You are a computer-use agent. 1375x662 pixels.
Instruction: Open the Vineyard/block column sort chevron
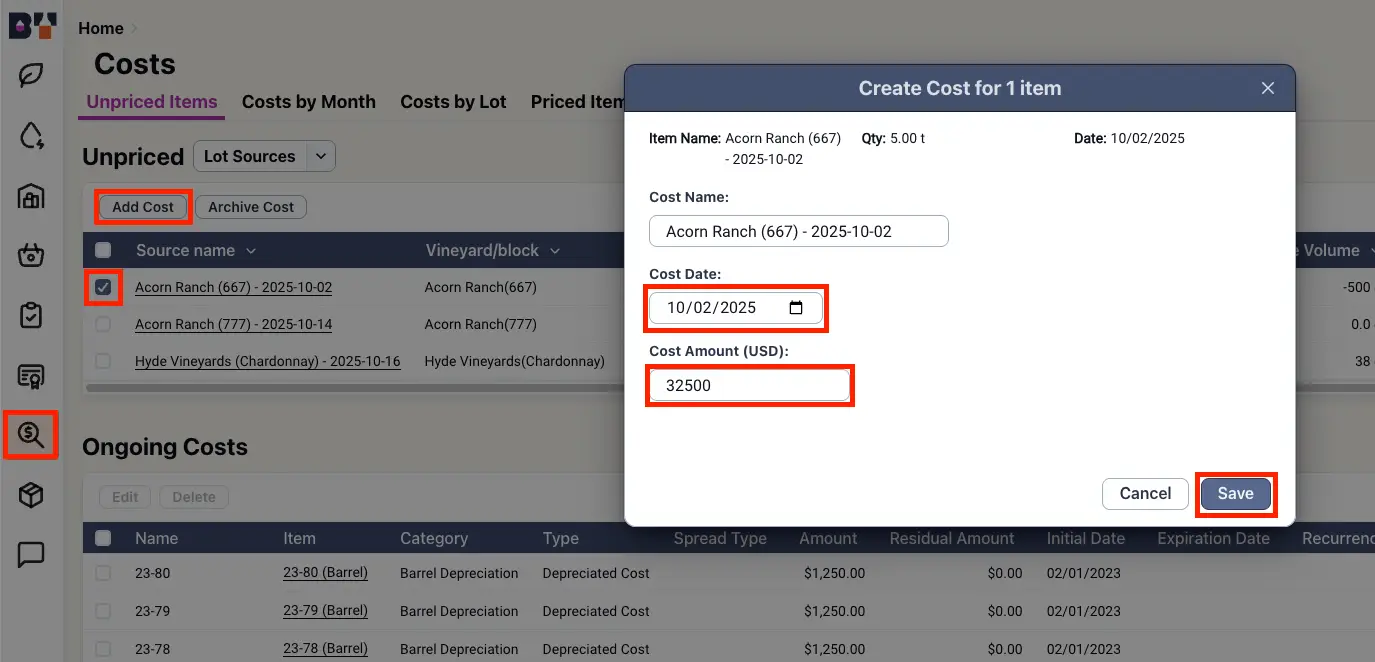pyautogui.click(x=555, y=251)
